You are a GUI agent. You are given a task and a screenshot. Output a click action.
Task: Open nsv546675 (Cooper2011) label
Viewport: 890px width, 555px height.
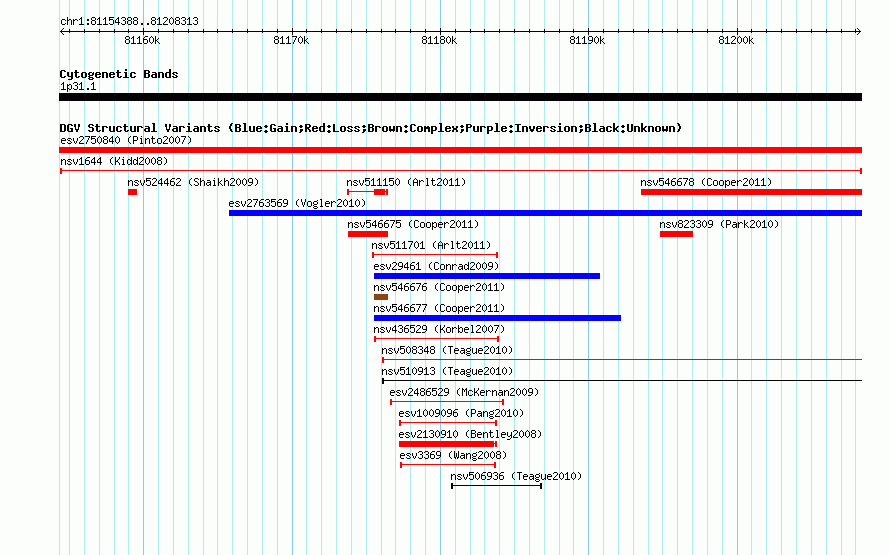(413, 224)
